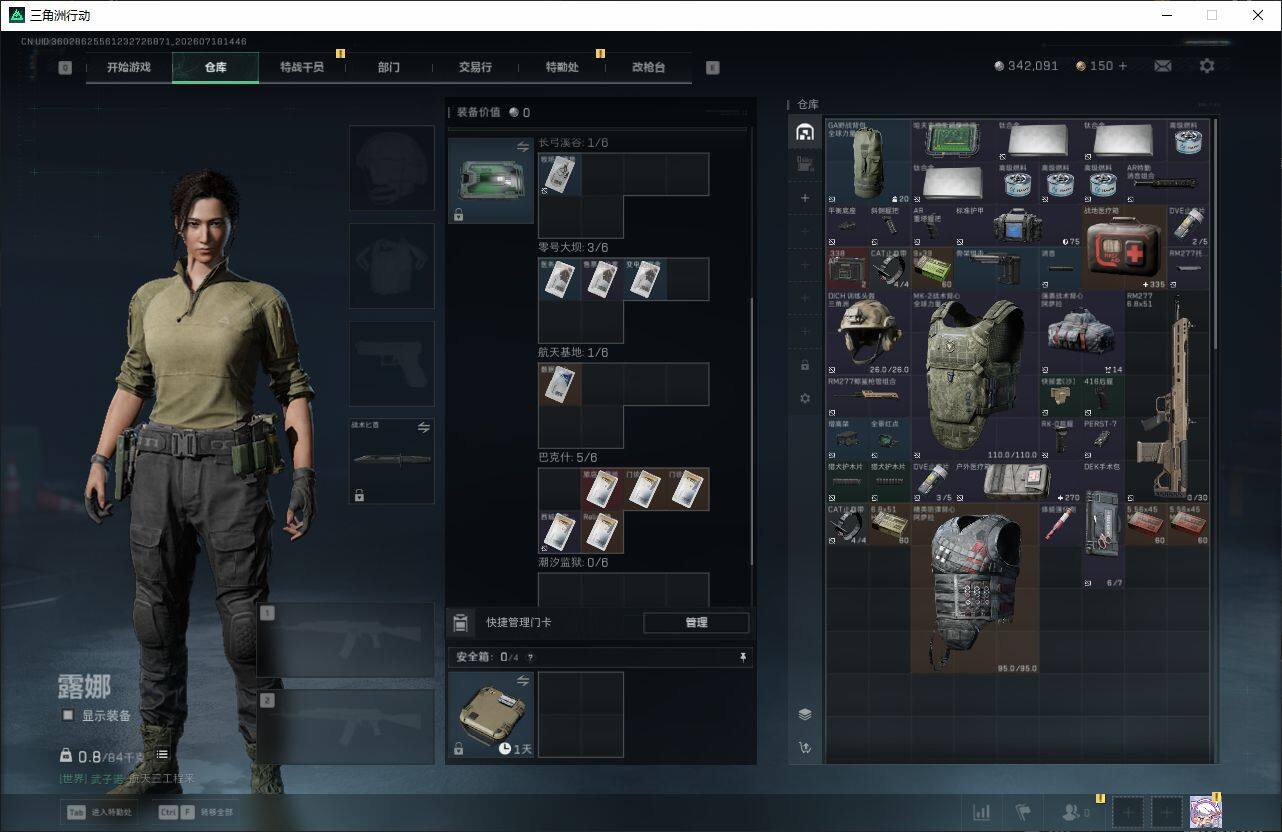Click the keycard case container icon
The image size is (1282, 832).
click(490, 180)
